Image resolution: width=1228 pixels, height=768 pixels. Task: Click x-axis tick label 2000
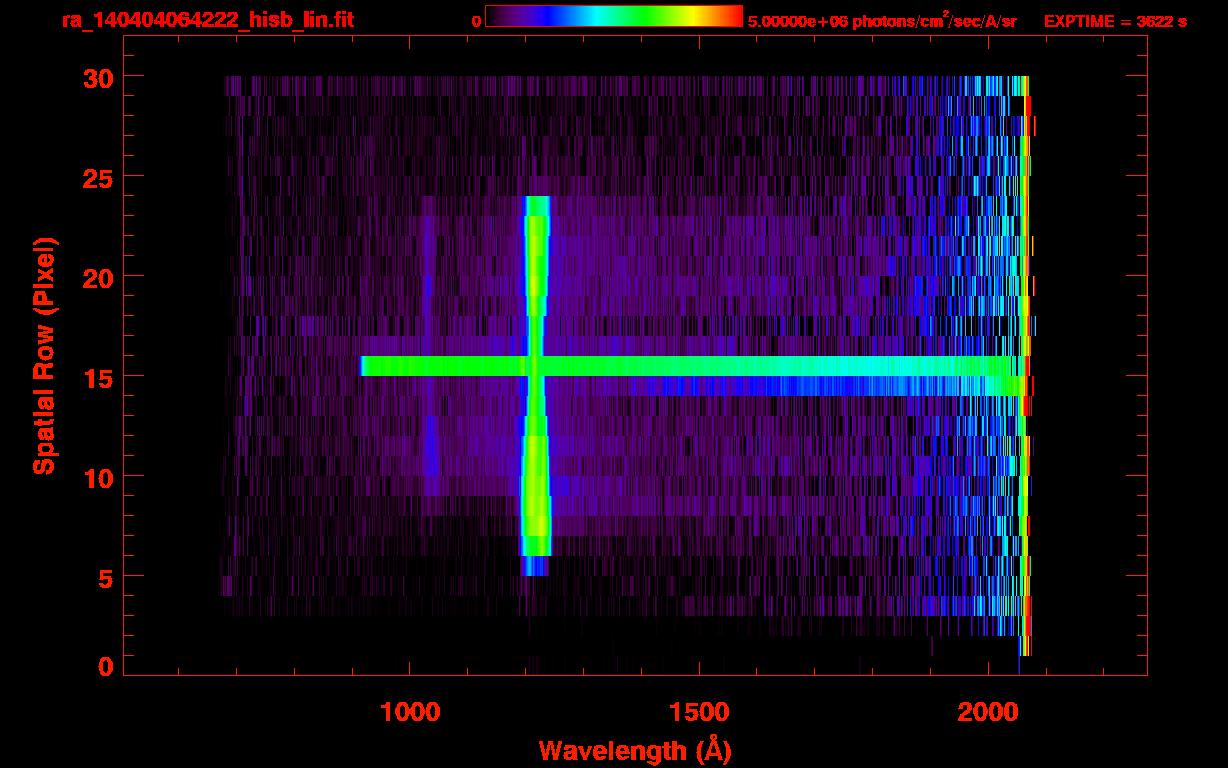tap(987, 712)
